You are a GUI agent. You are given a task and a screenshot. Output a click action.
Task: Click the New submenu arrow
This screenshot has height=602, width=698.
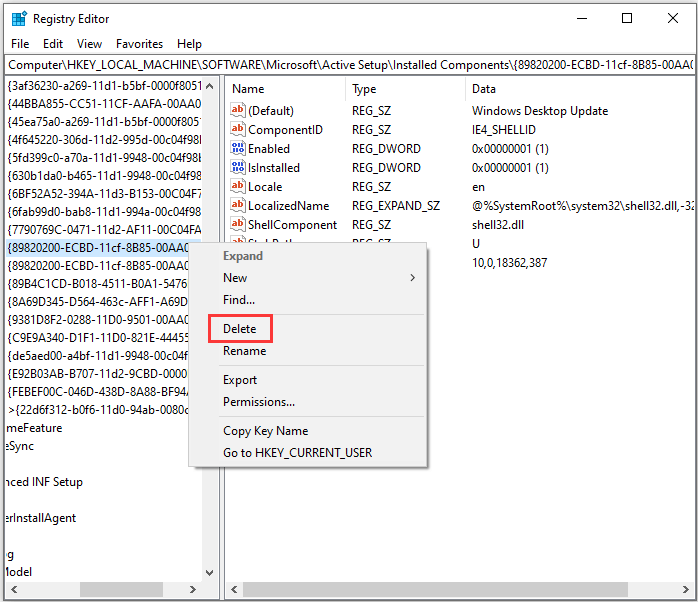(413, 278)
